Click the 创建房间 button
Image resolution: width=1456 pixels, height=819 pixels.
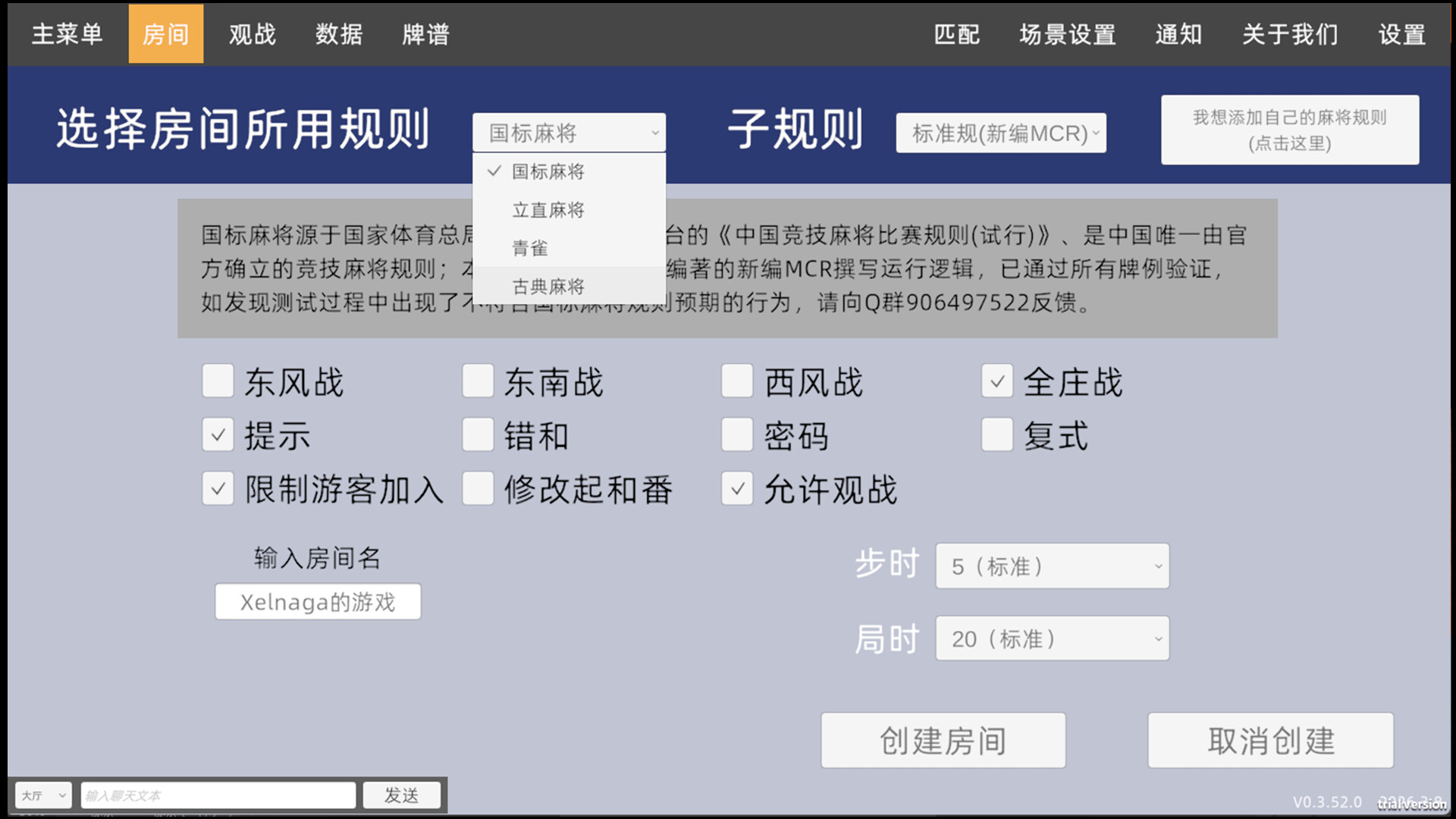click(x=943, y=740)
